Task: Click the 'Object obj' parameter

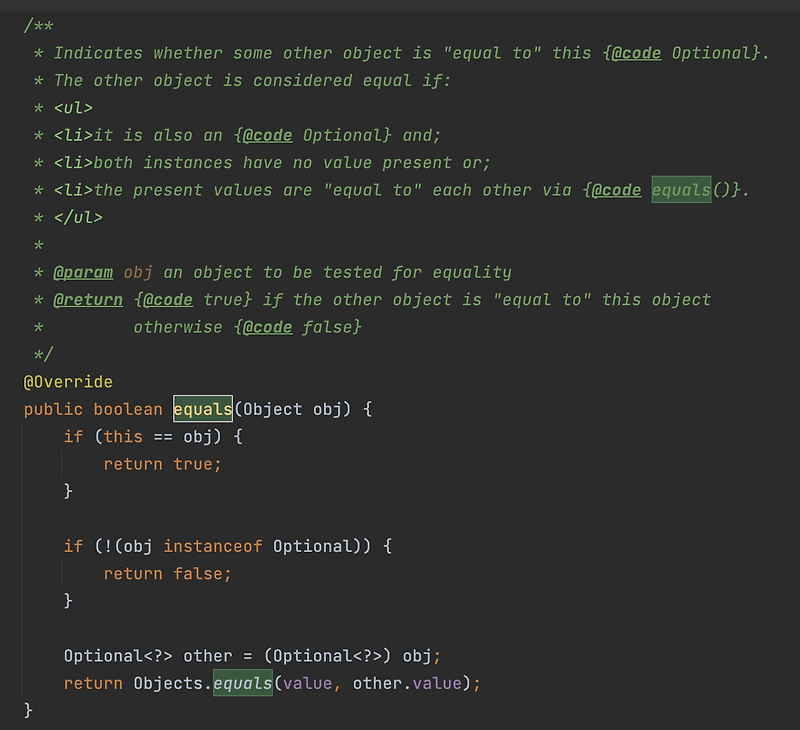Action: (x=292, y=409)
